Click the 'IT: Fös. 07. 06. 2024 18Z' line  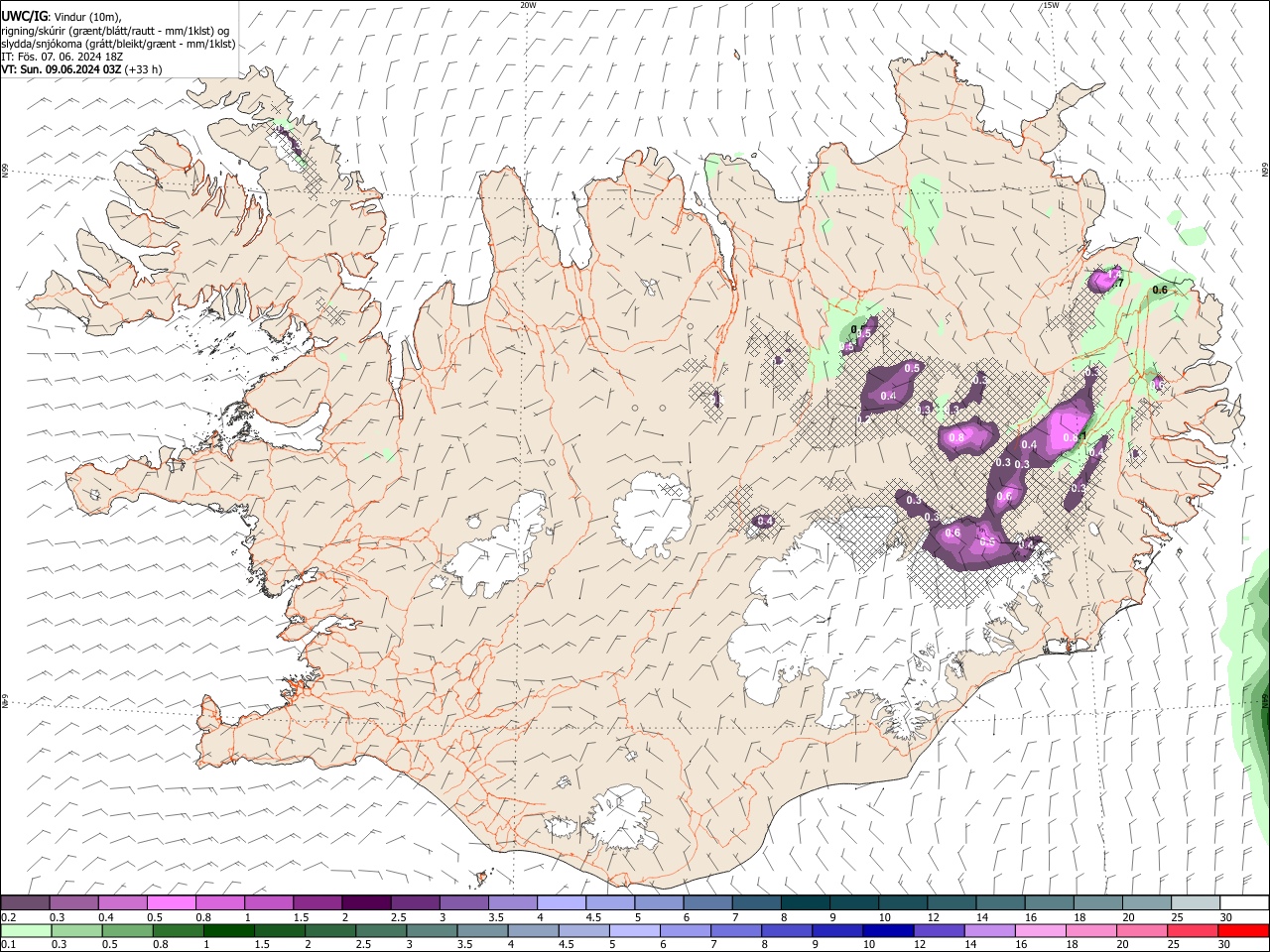[63, 57]
